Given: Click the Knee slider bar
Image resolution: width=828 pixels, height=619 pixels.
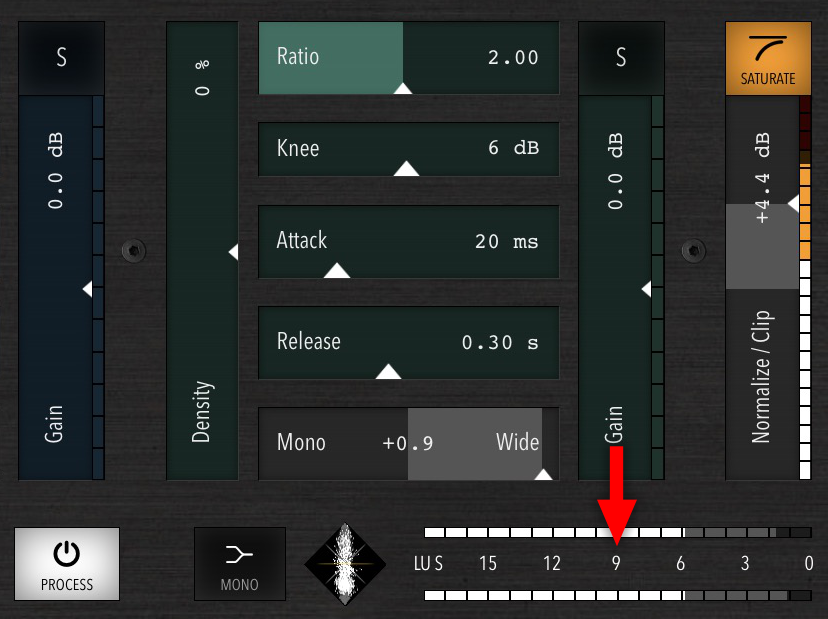Looking at the screenshot, I should pos(409,149).
